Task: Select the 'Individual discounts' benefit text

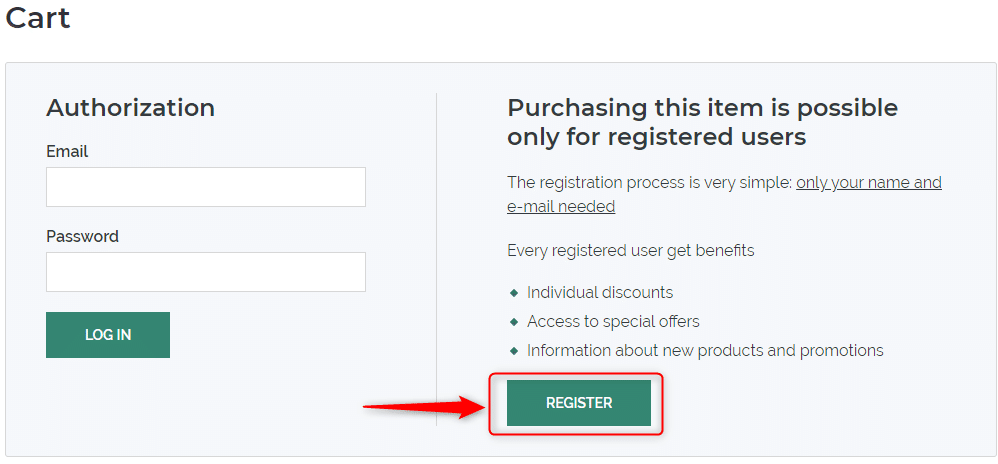Action: pyautogui.click(x=600, y=293)
